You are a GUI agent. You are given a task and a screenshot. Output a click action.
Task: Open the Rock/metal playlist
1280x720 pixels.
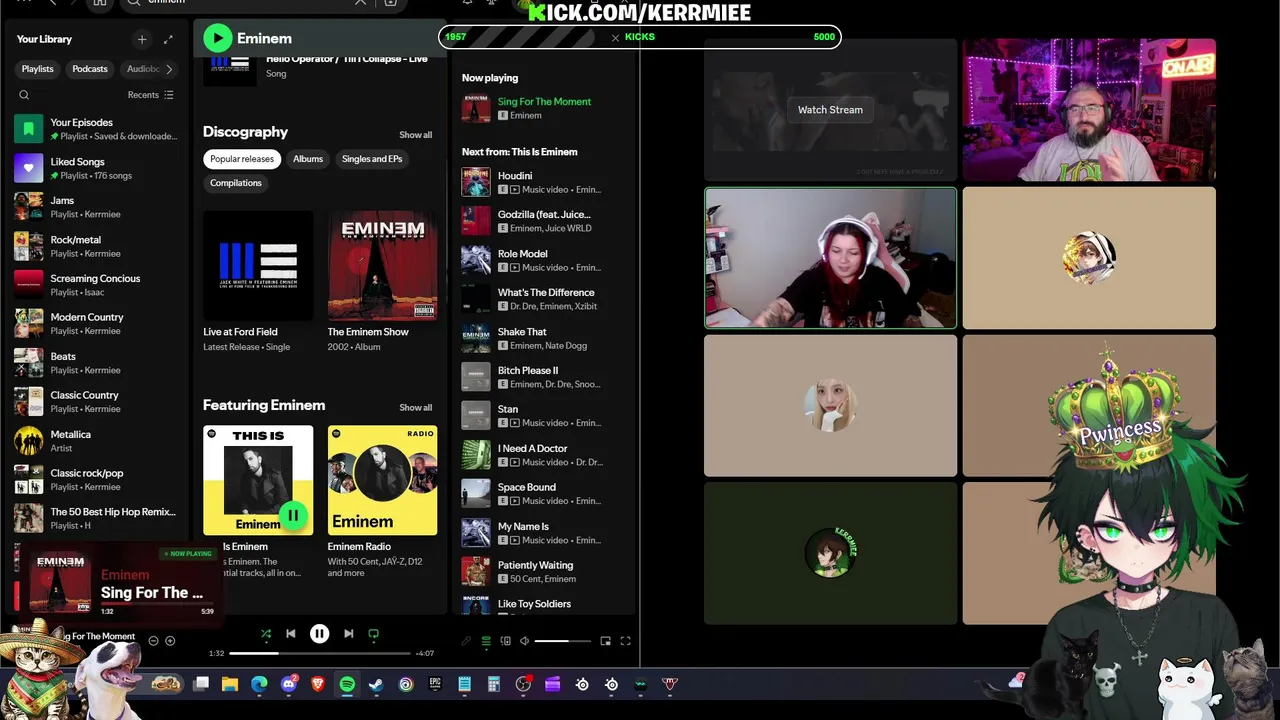(96, 246)
